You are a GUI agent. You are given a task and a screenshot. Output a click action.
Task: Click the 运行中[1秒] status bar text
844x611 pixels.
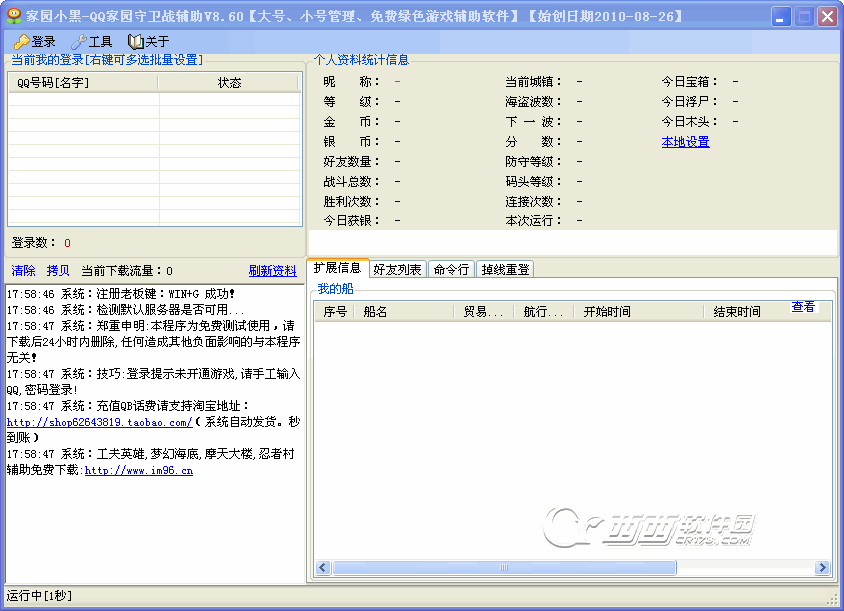(39, 596)
